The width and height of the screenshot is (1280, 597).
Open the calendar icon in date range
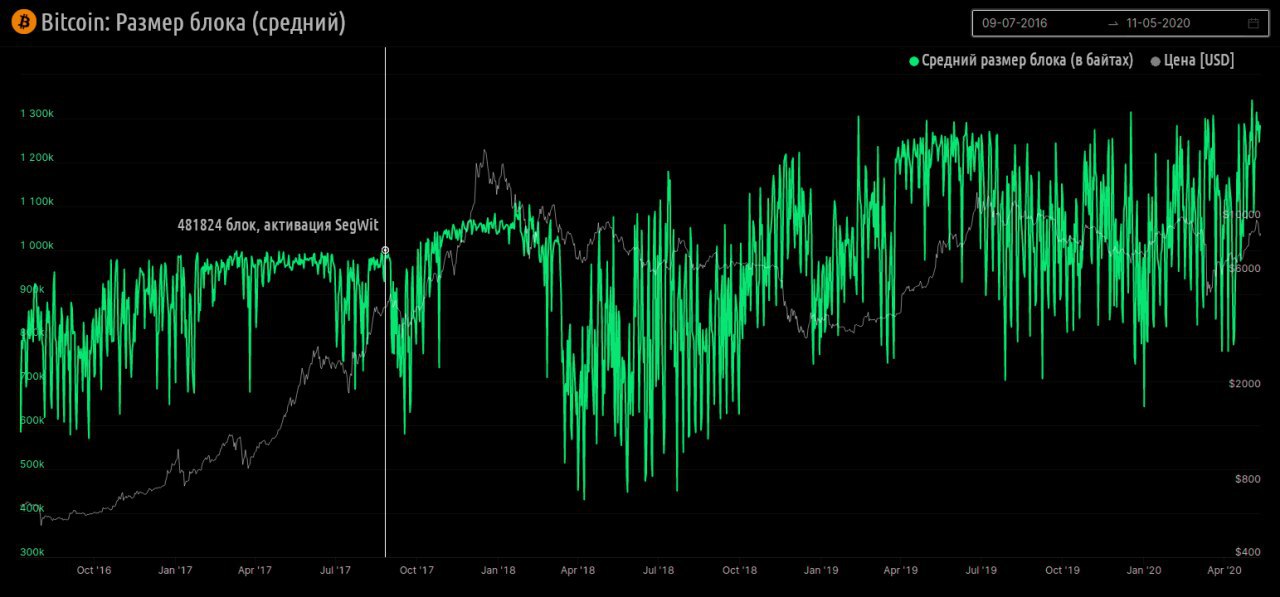(x=1253, y=22)
